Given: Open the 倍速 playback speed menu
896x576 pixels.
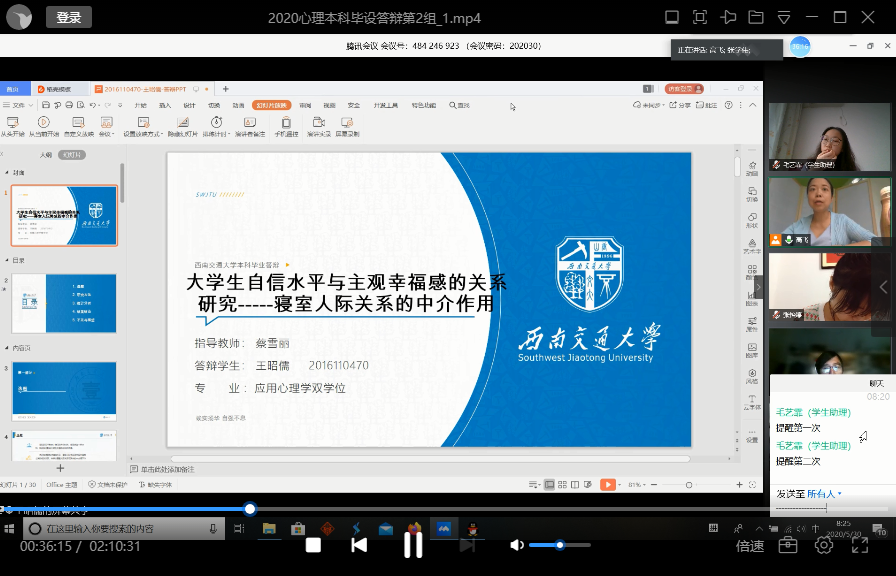Looking at the screenshot, I should 750,546.
